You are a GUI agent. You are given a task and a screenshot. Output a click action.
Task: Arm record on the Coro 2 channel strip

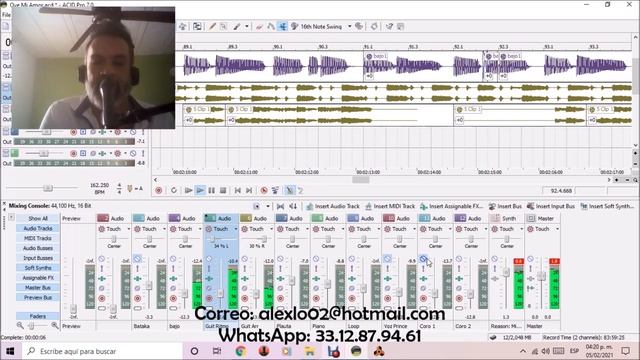(x=459, y=298)
